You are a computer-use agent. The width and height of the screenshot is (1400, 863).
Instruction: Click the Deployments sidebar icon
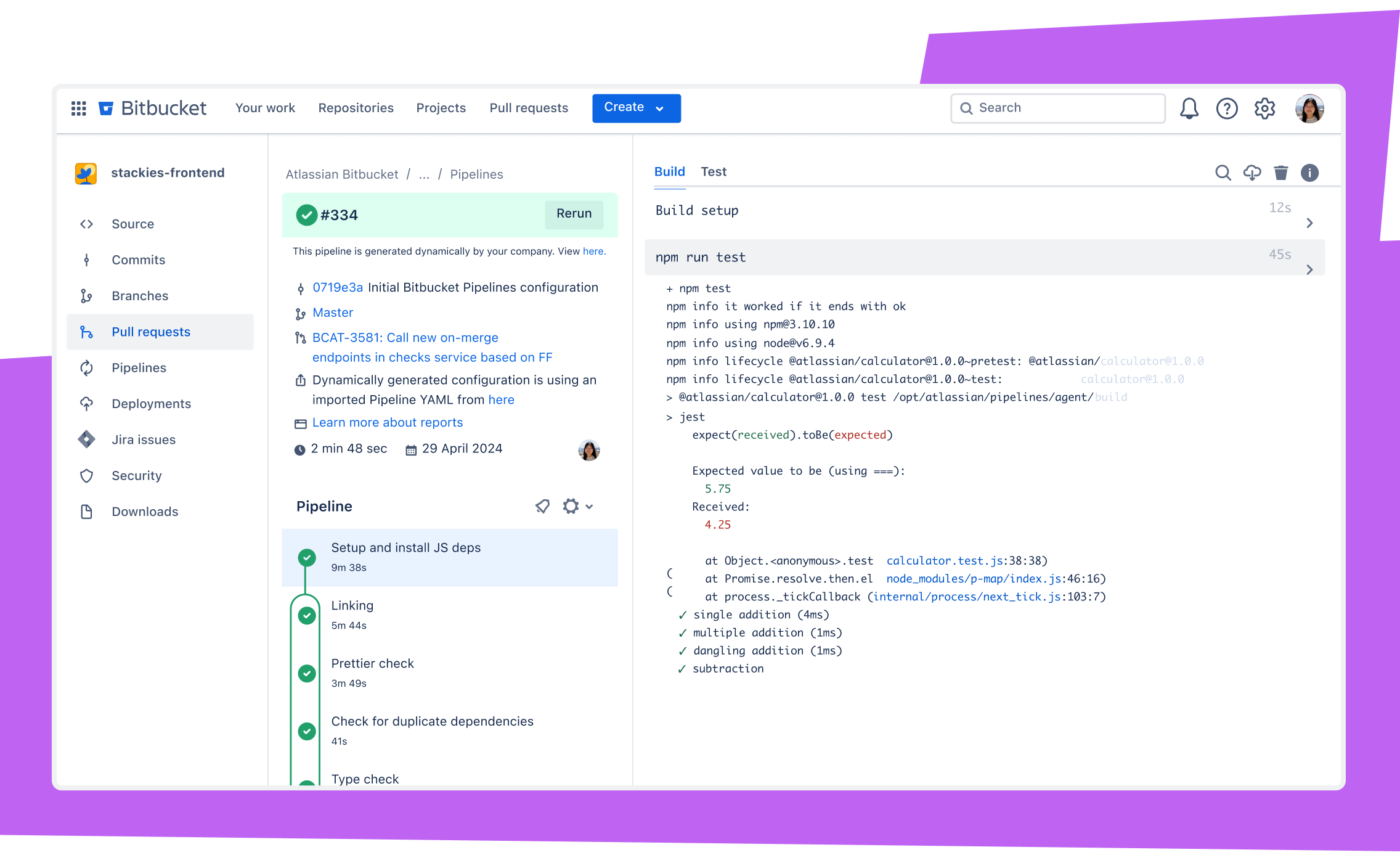coord(88,403)
